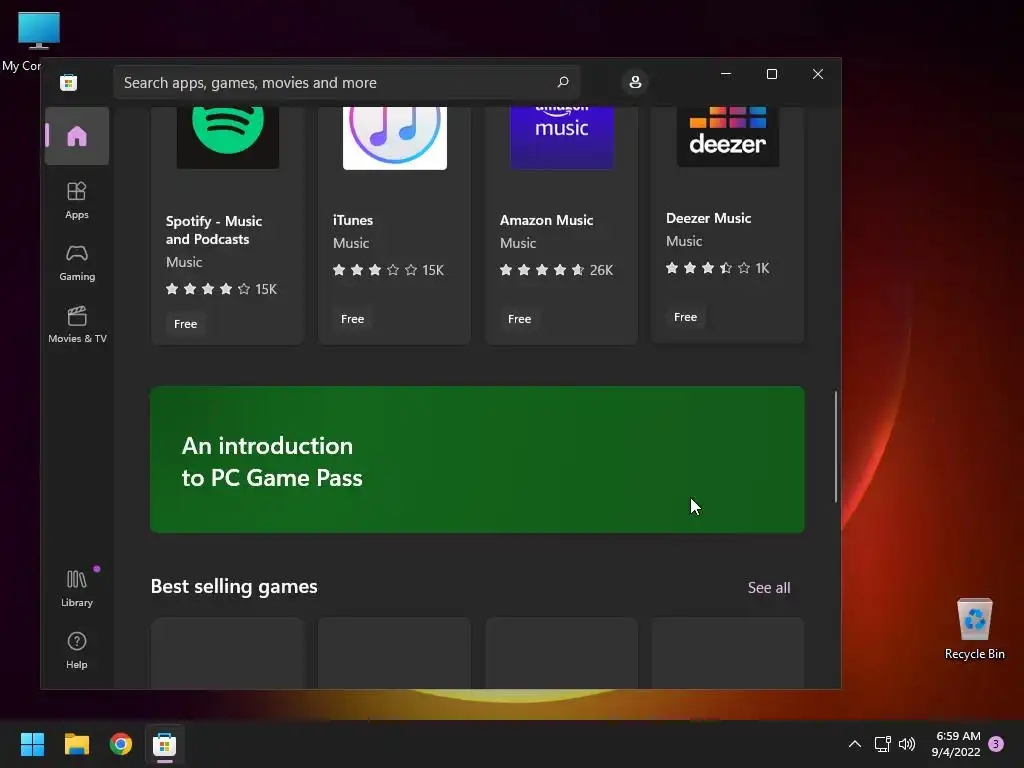Open the user account profile icon
Viewport: 1024px width, 768px height.
(x=635, y=82)
